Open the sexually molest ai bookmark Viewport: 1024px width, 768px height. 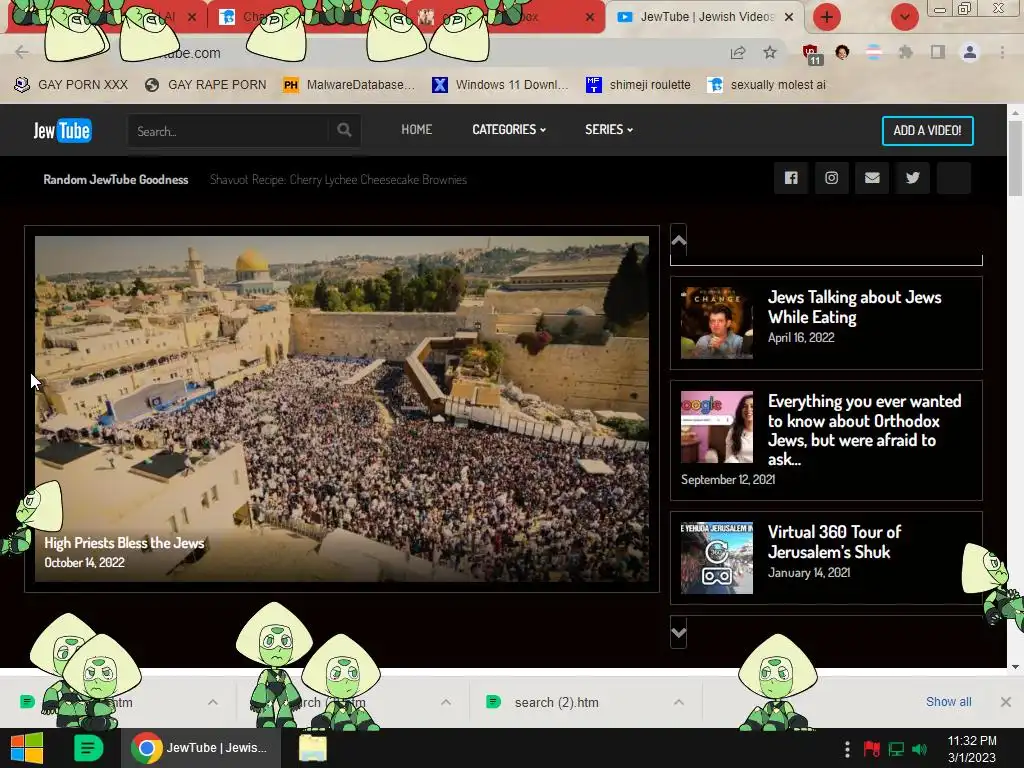(x=767, y=85)
